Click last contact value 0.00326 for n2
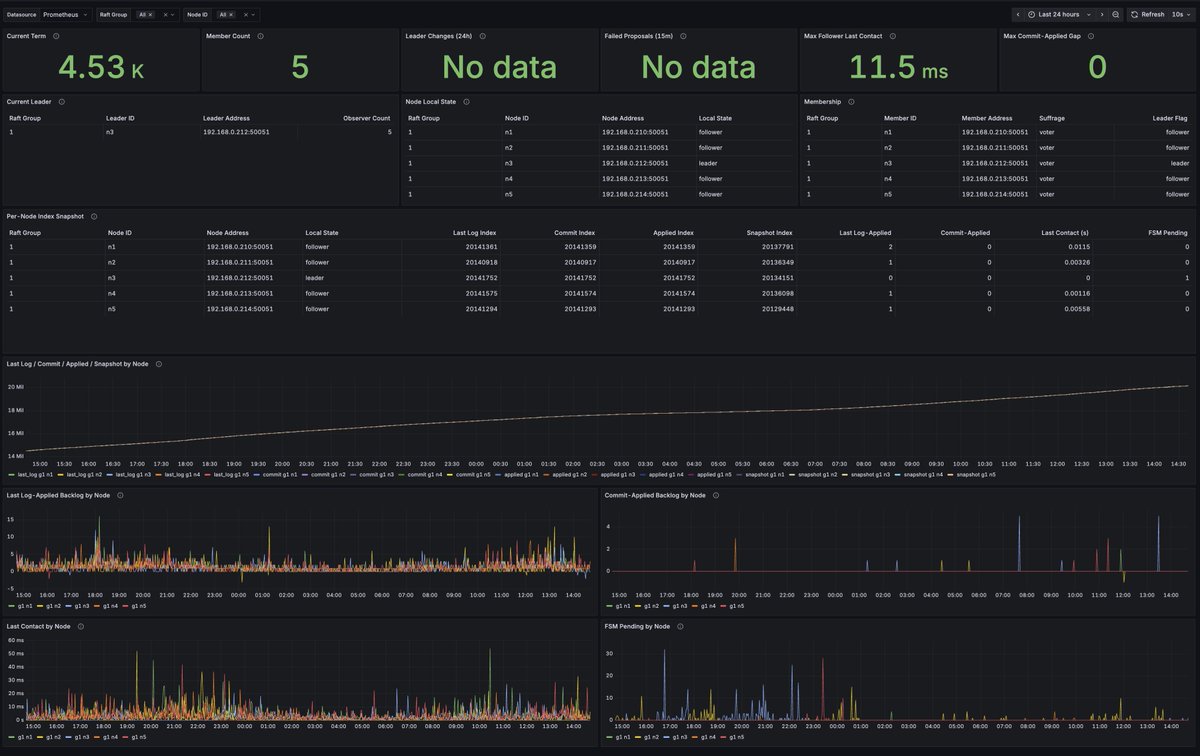 coord(1077,262)
